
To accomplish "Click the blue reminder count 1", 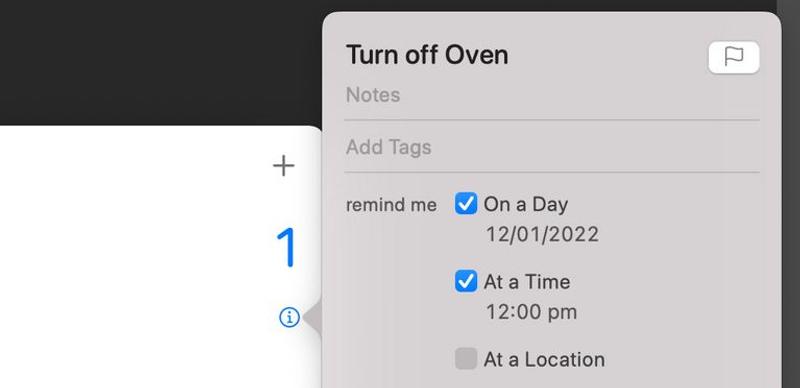I will coord(287,248).
